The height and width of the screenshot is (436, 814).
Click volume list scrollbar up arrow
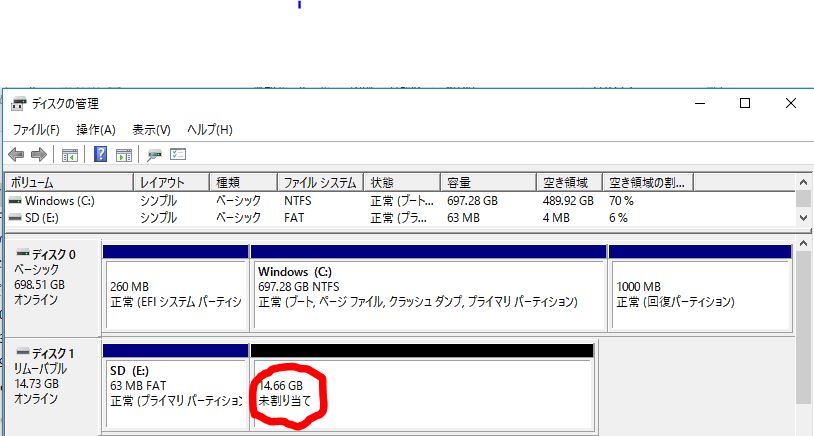[803, 182]
